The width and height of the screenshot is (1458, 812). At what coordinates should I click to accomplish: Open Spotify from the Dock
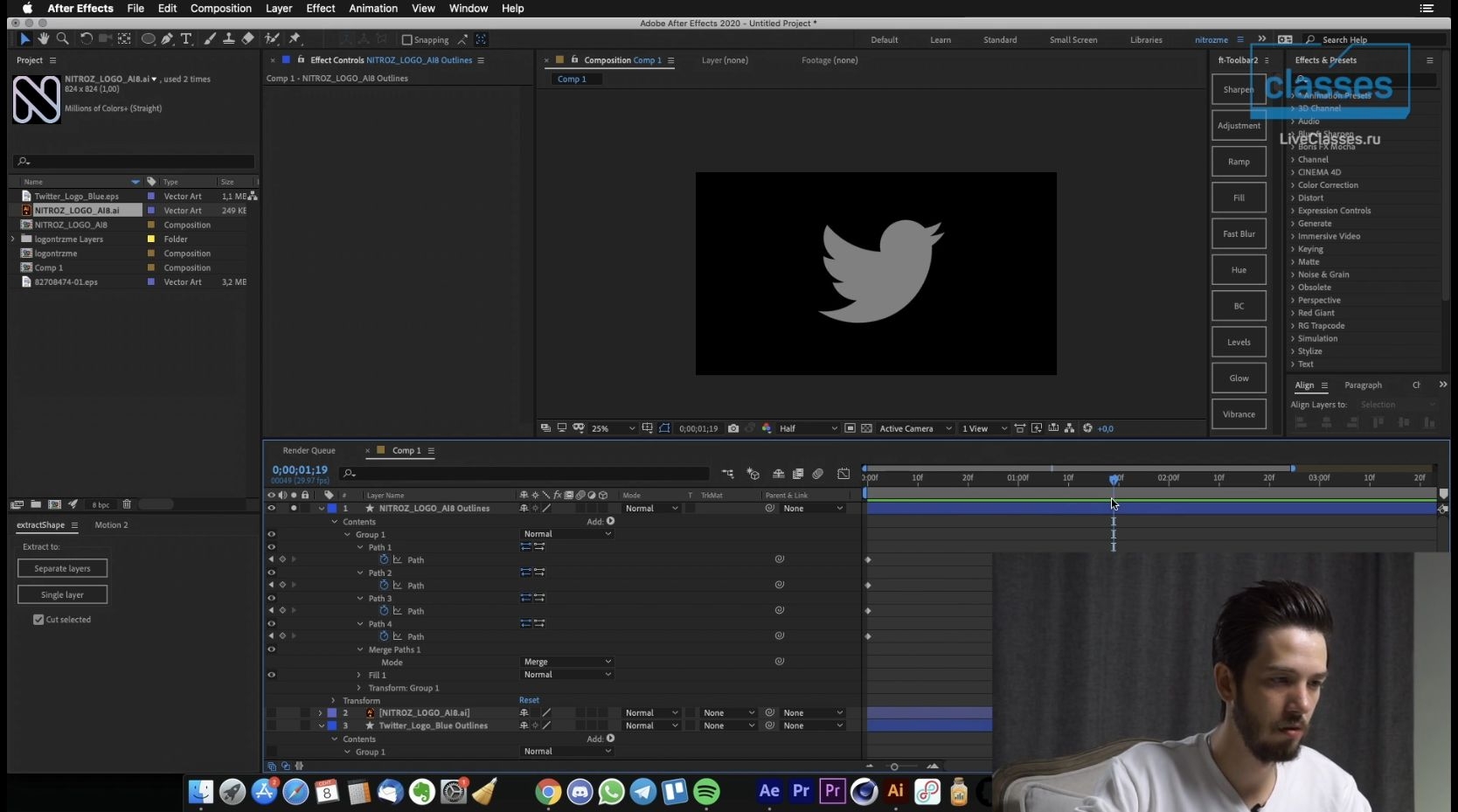706,791
